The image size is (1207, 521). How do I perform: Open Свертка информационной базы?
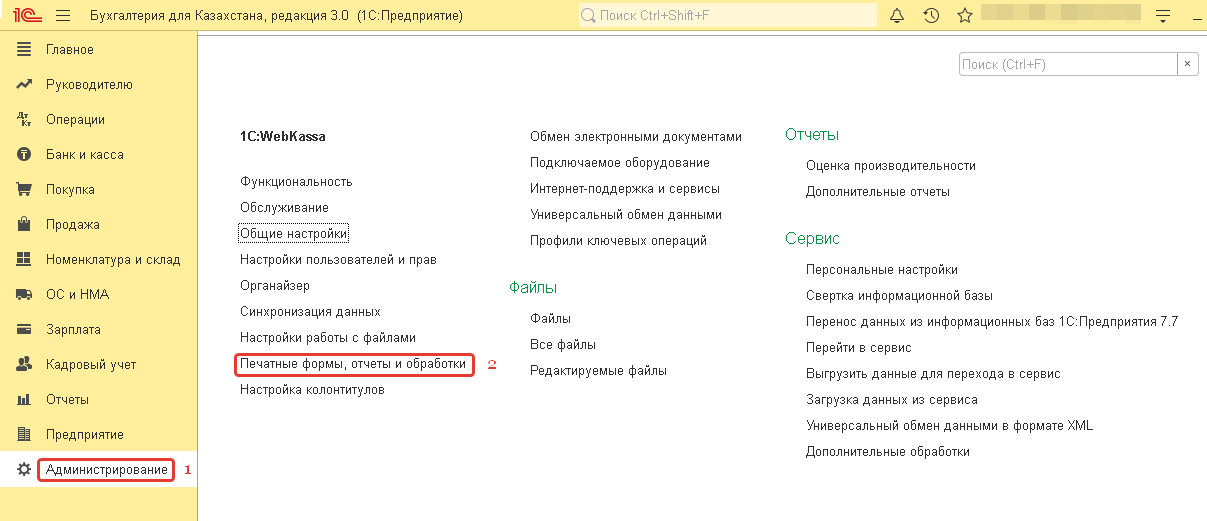coord(899,295)
